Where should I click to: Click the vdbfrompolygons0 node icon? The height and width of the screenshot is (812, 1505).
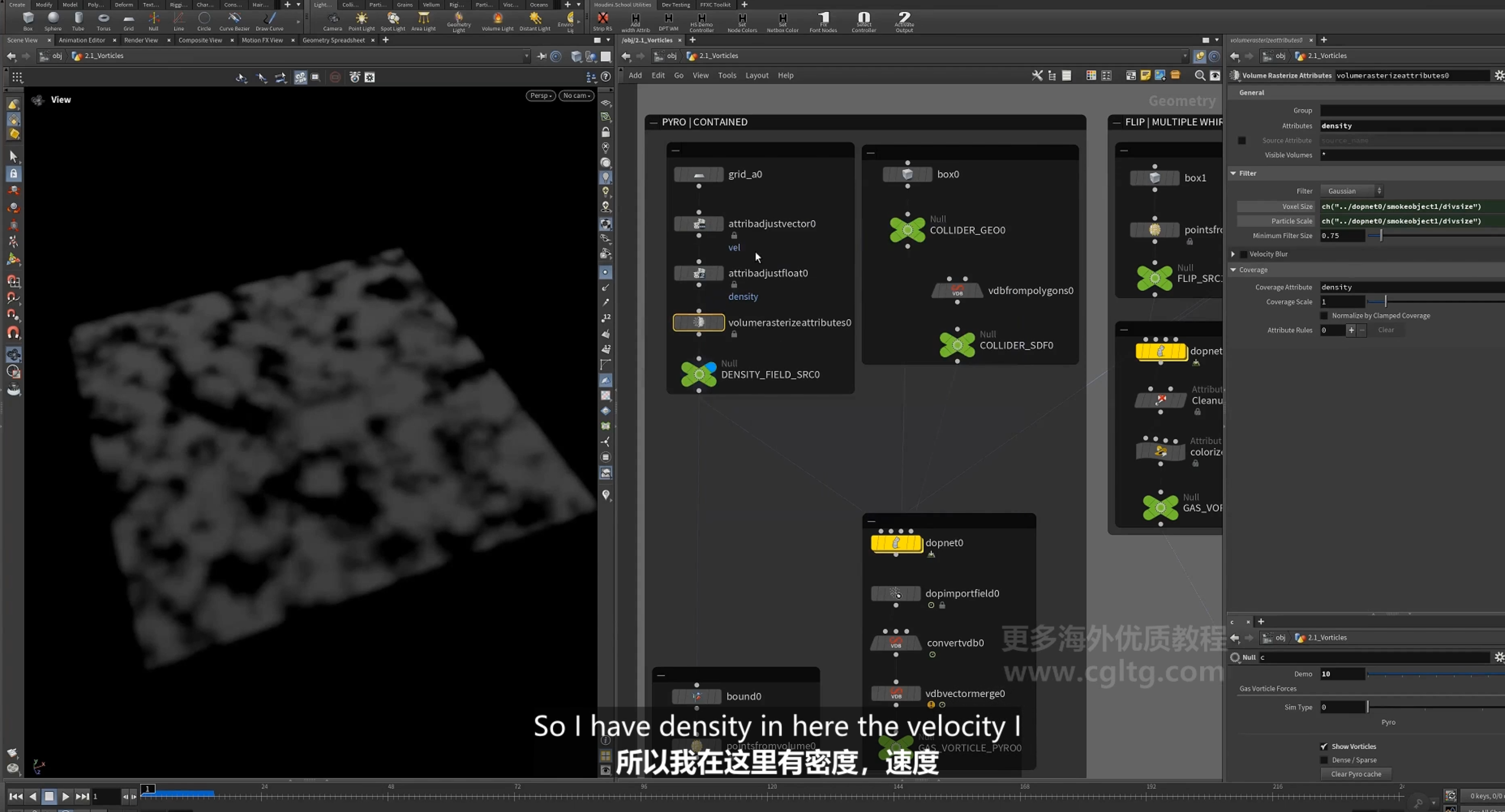(957, 291)
